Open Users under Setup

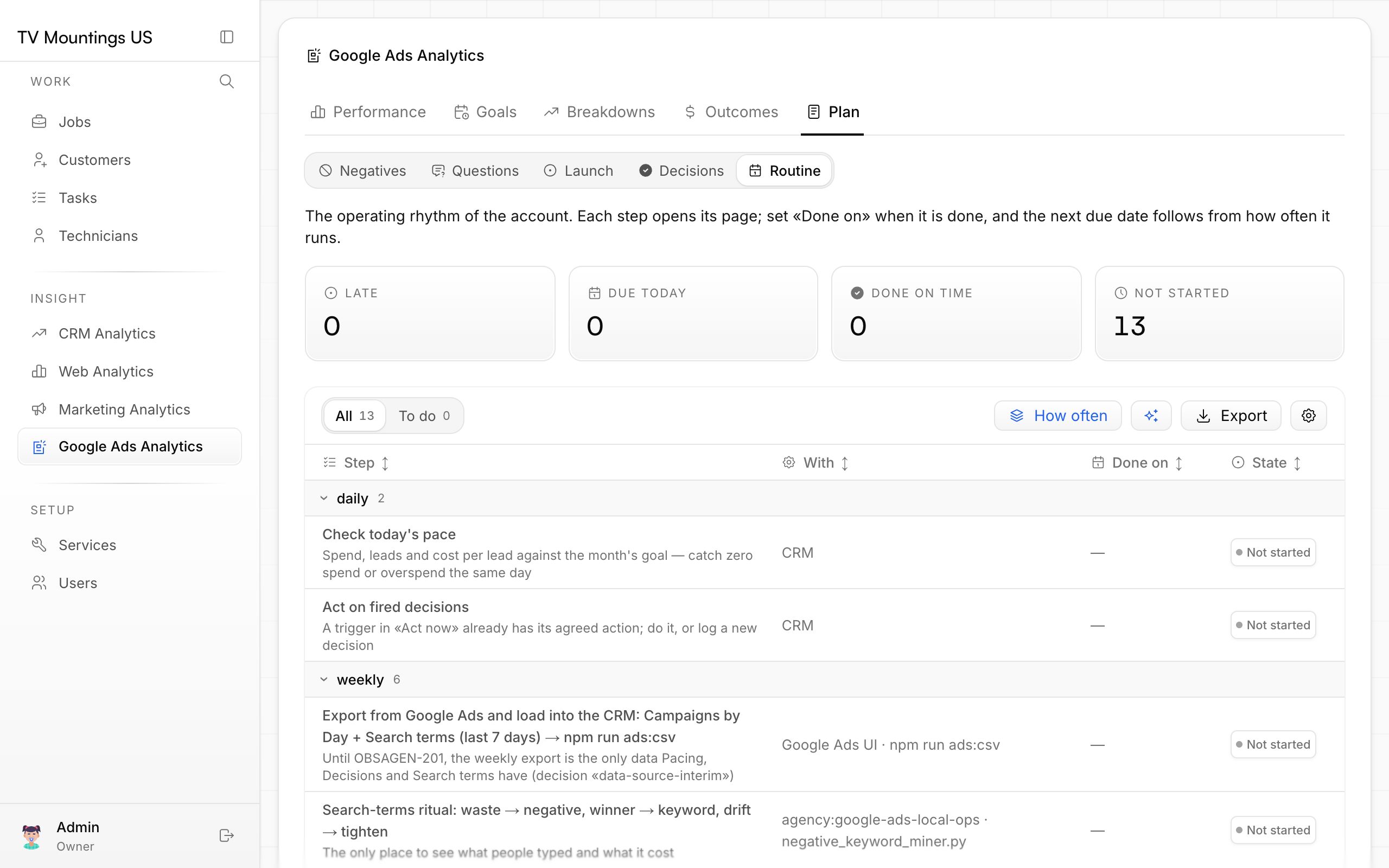pyautogui.click(x=130, y=583)
